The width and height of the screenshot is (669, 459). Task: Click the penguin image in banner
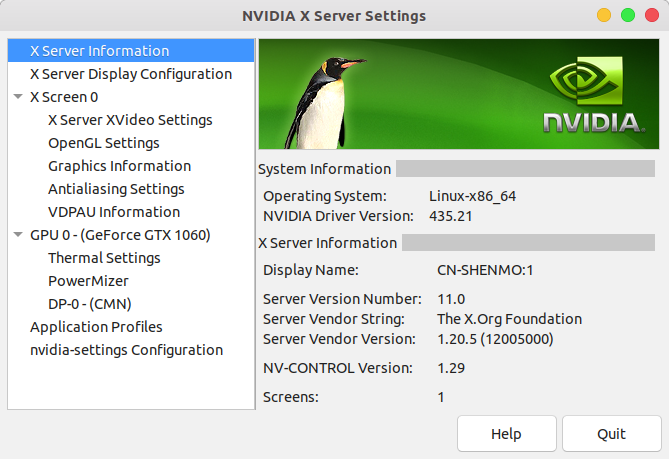coord(326,103)
